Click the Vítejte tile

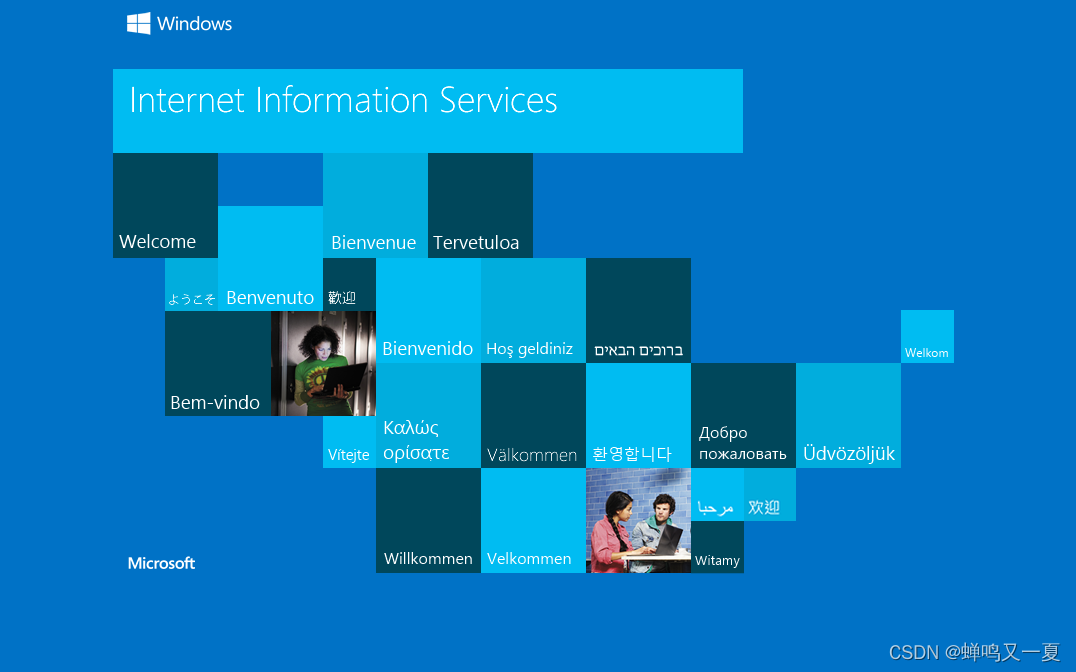click(349, 442)
